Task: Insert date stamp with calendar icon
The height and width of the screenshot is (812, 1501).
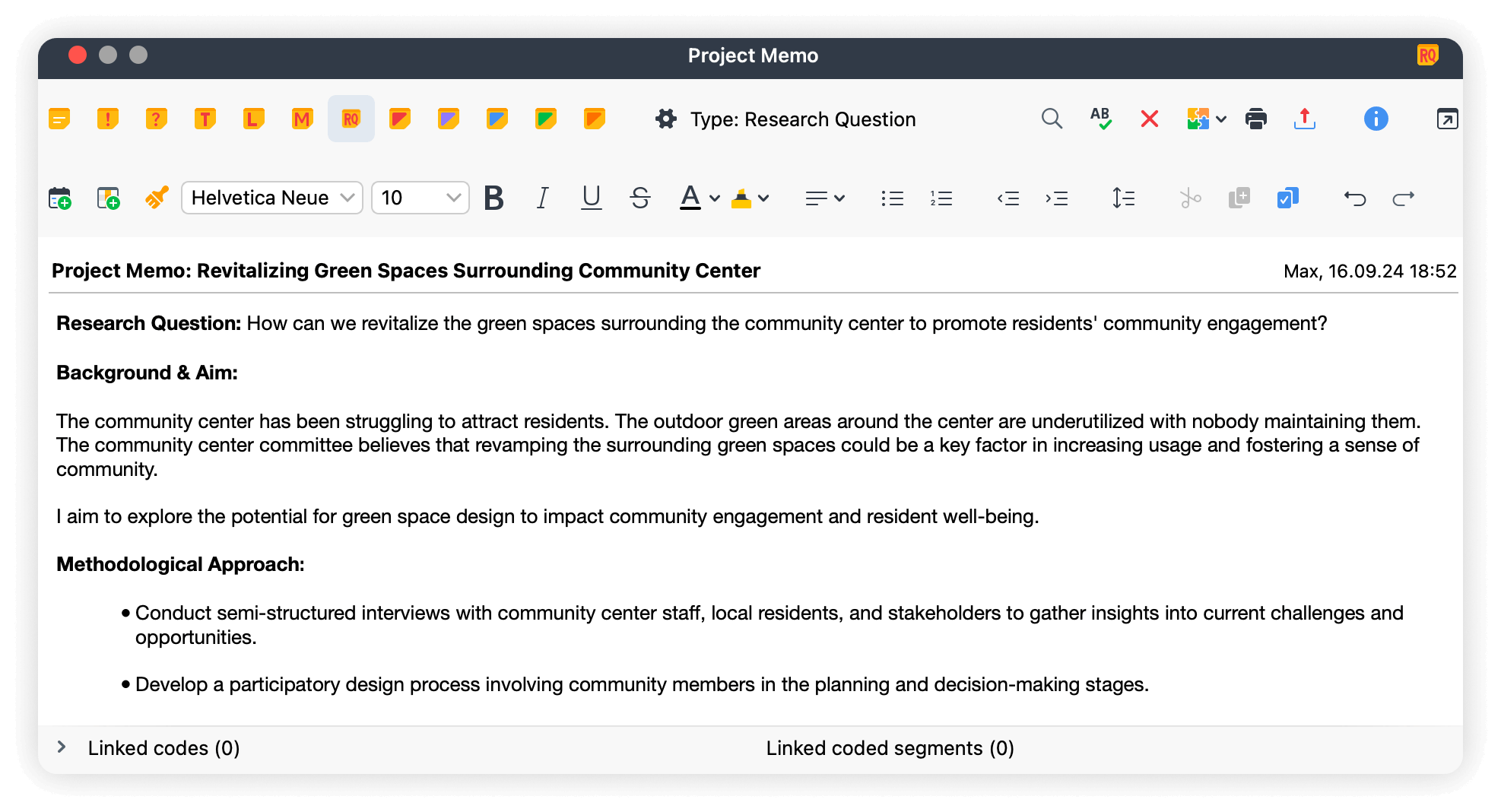Action: coord(60,198)
